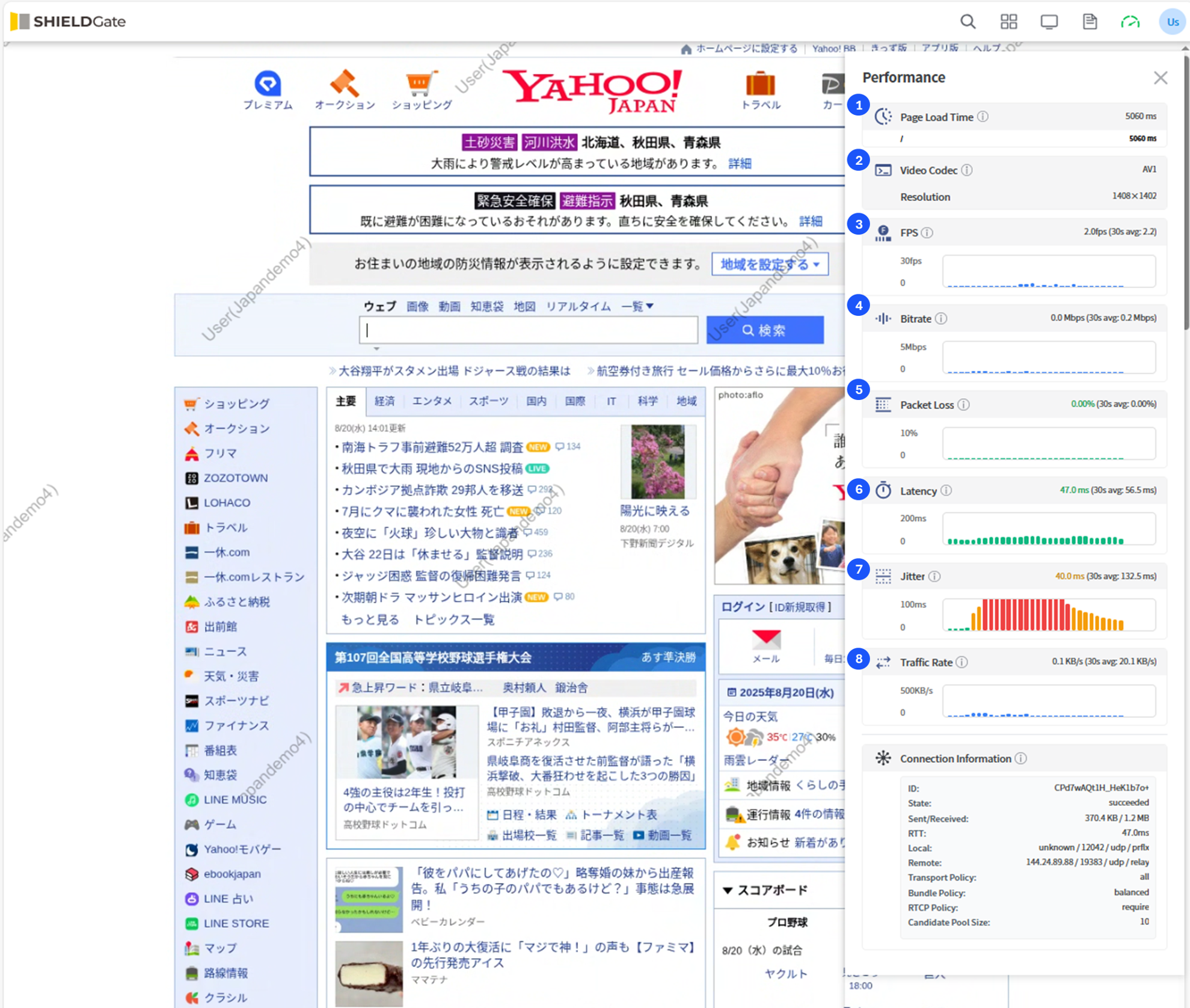This screenshot has width=1190, height=1008.
Task: Collapse the スコアボード section triangle
Action: click(727, 890)
